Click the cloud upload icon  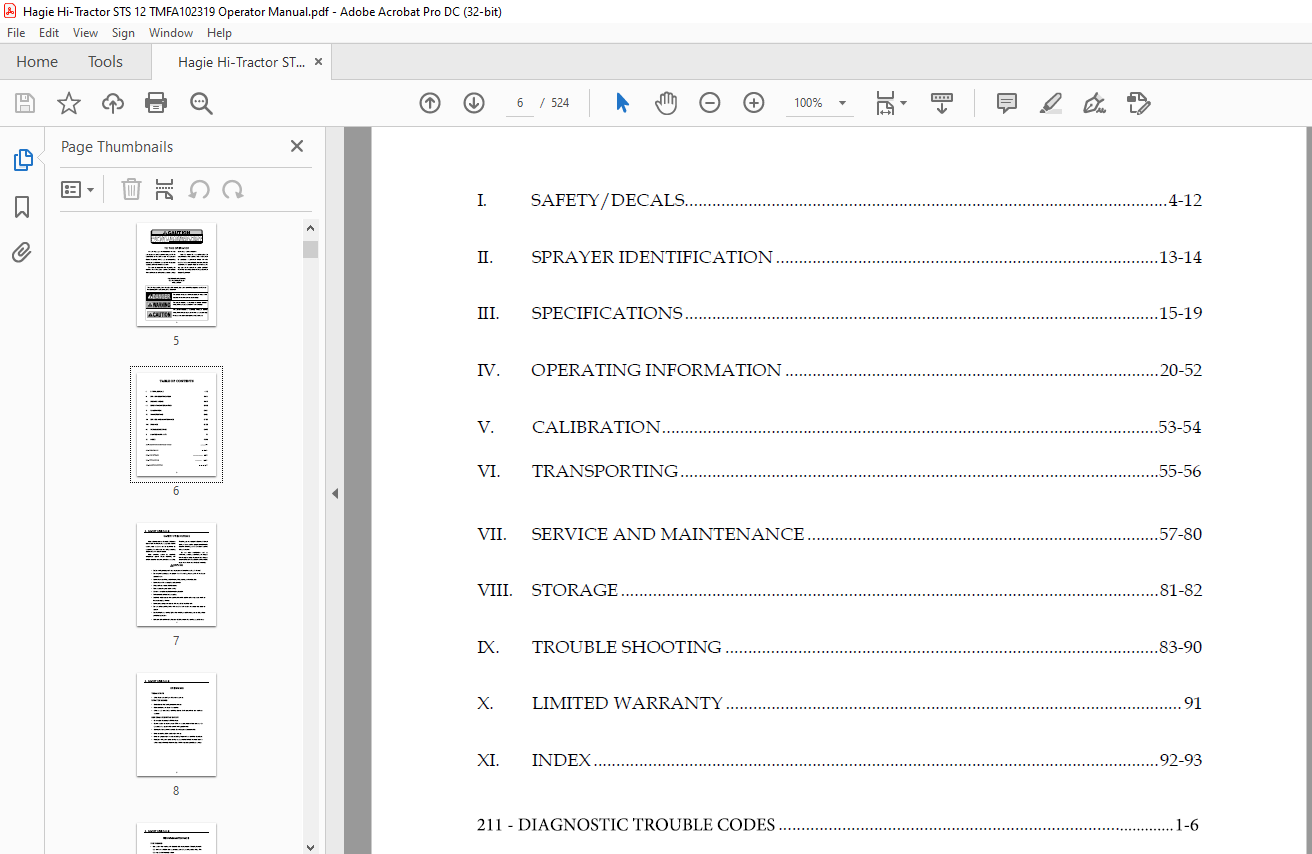[x=113, y=103]
